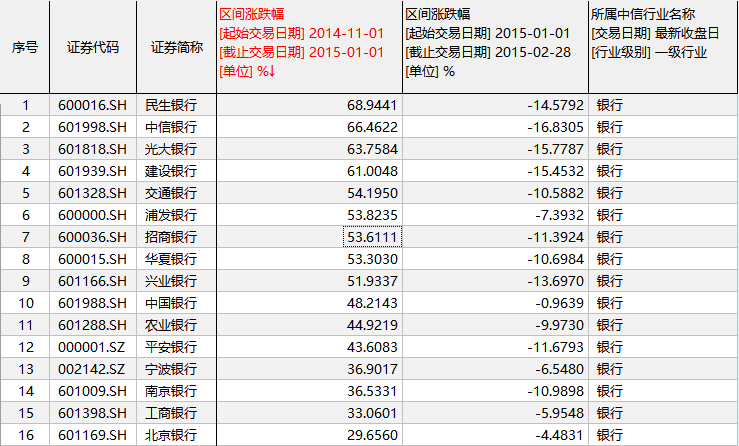Select name cell 建设银行

[177, 171]
